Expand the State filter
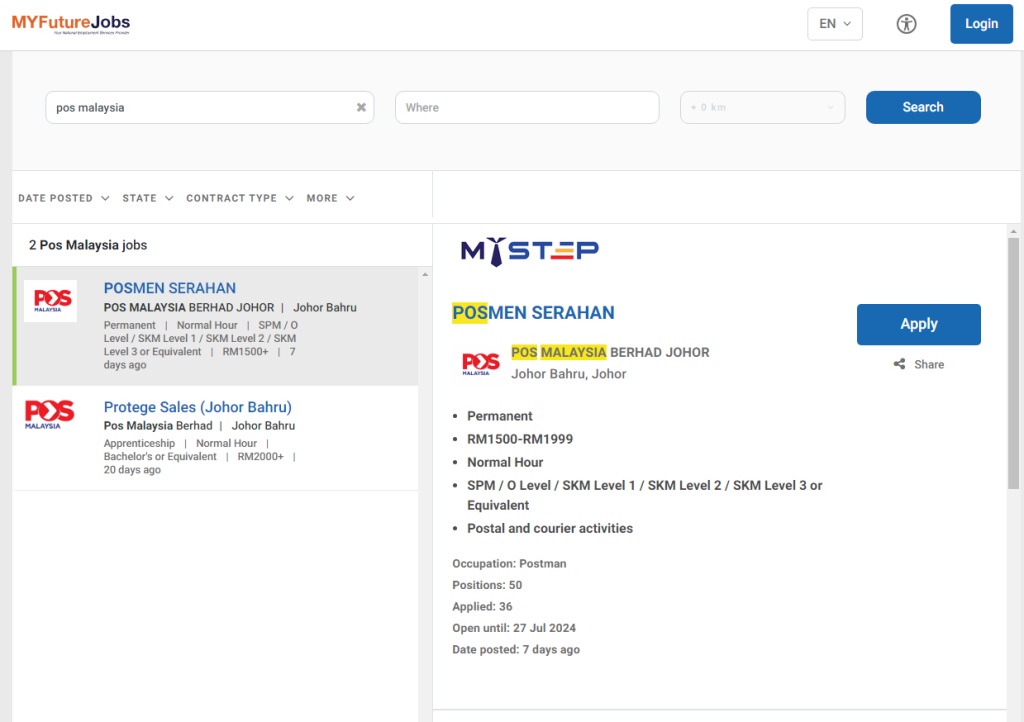Viewport: 1024px width, 722px height. point(148,198)
